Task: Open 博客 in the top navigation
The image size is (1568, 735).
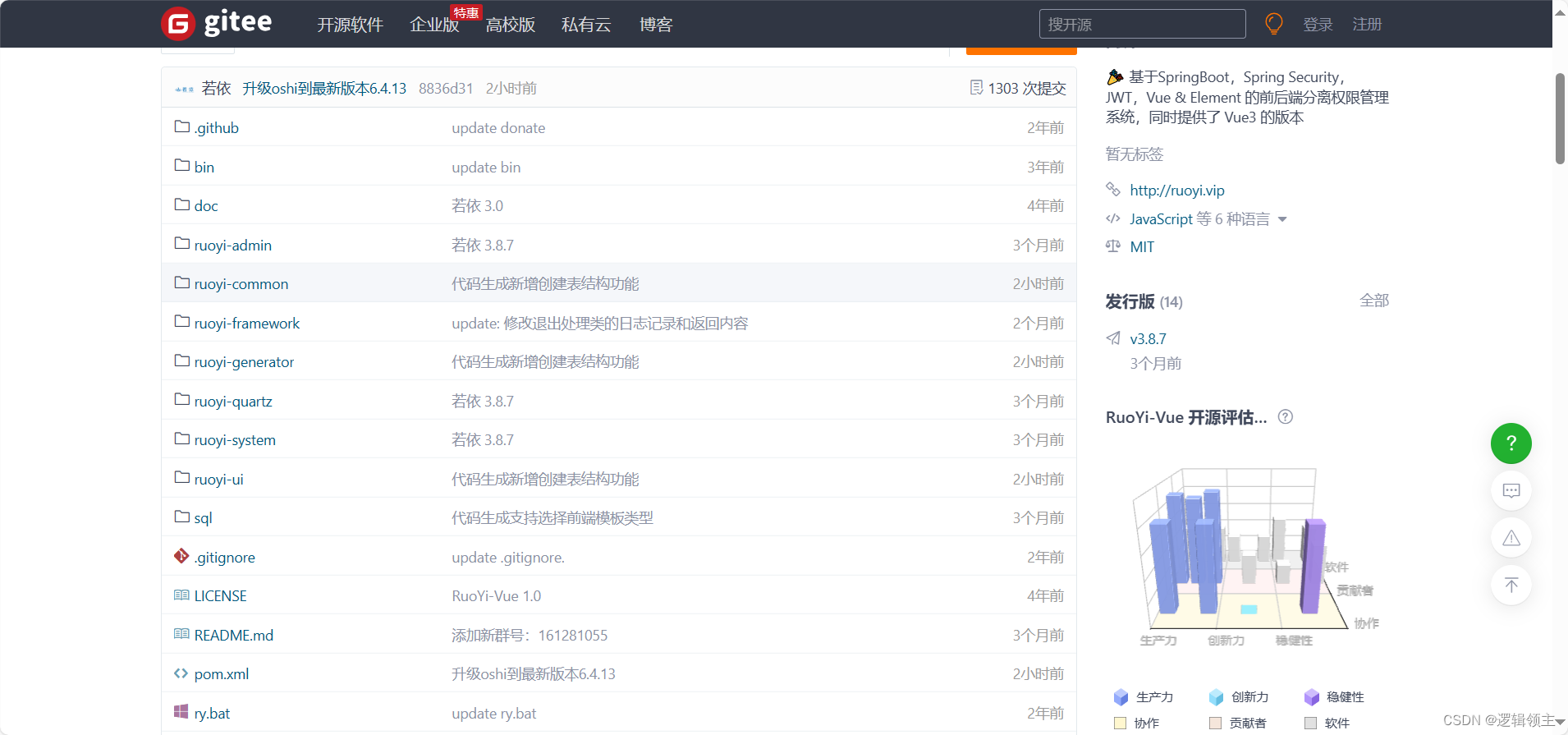Action: coord(655,25)
